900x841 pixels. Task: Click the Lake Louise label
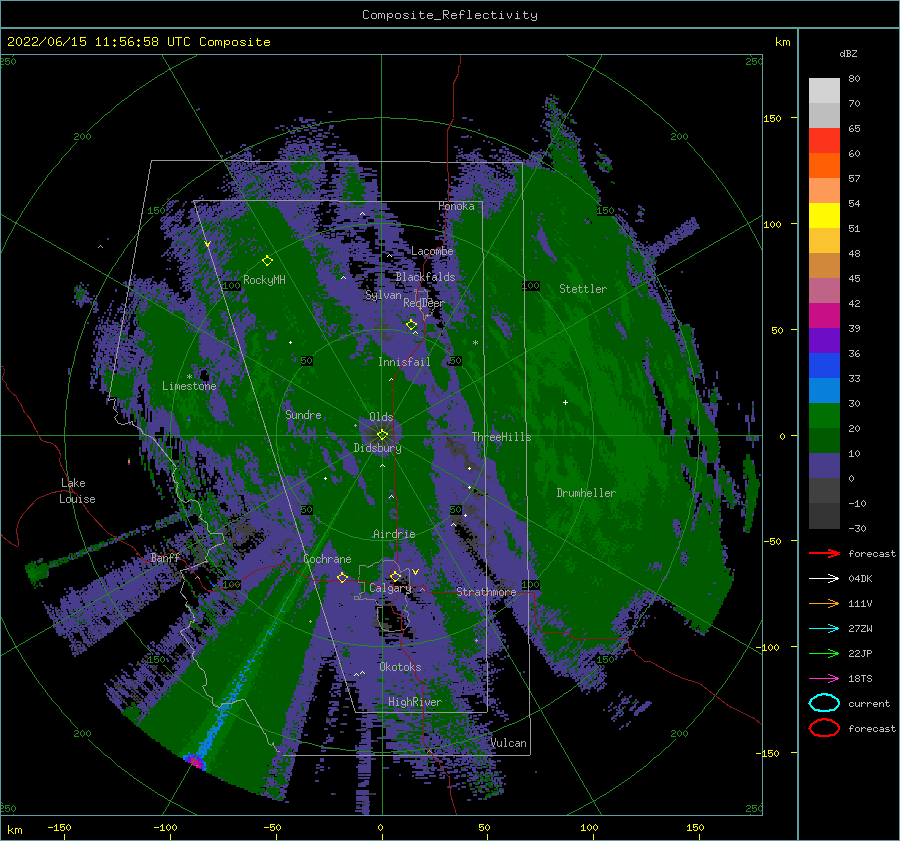tap(78, 491)
